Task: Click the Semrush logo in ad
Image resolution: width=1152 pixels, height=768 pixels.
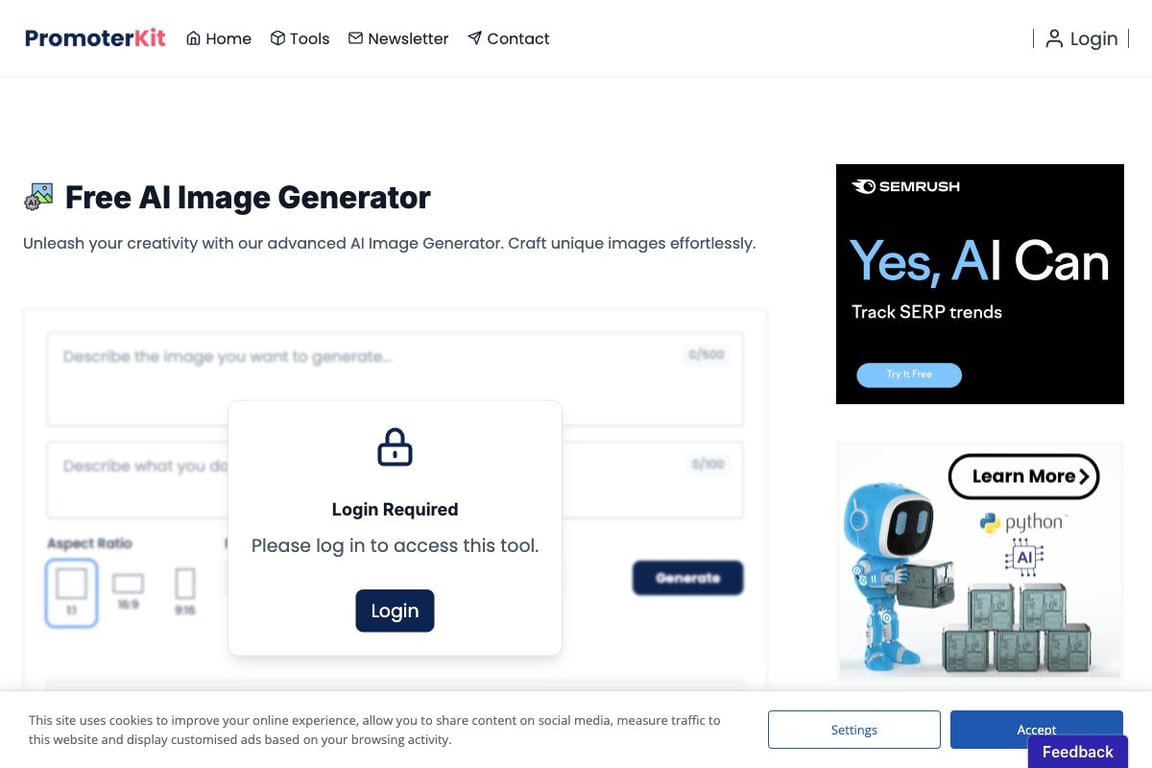Action: [x=905, y=187]
